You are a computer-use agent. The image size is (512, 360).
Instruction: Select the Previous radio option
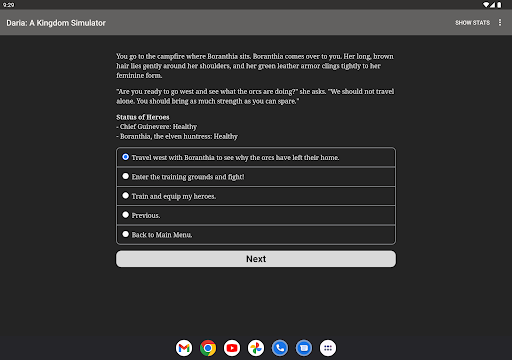(125, 215)
